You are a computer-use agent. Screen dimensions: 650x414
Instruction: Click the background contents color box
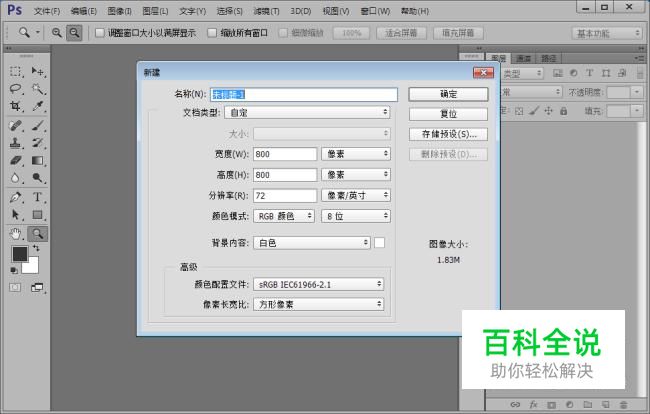pos(379,243)
